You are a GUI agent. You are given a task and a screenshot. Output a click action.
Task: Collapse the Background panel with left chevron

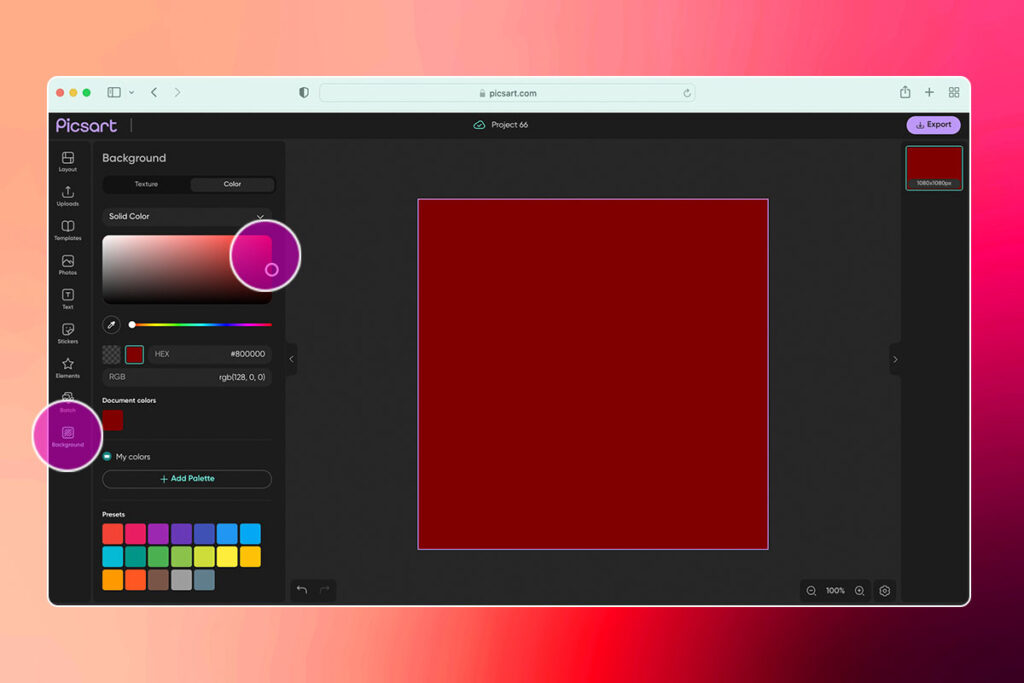click(x=291, y=358)
